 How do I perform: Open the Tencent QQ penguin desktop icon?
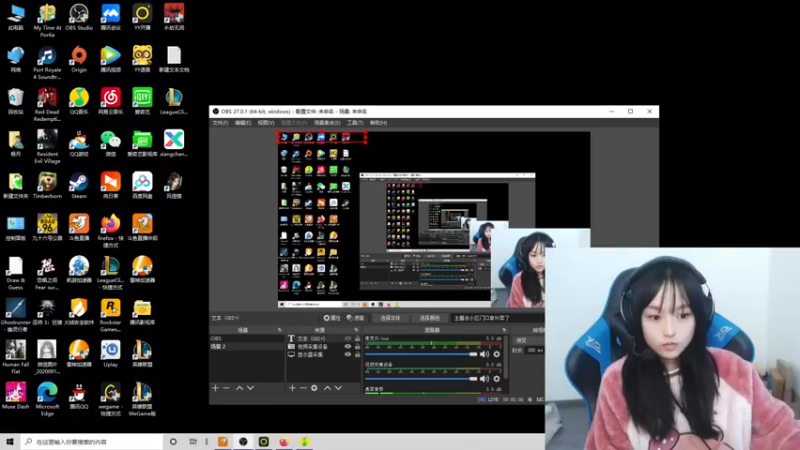click(79, 396)
